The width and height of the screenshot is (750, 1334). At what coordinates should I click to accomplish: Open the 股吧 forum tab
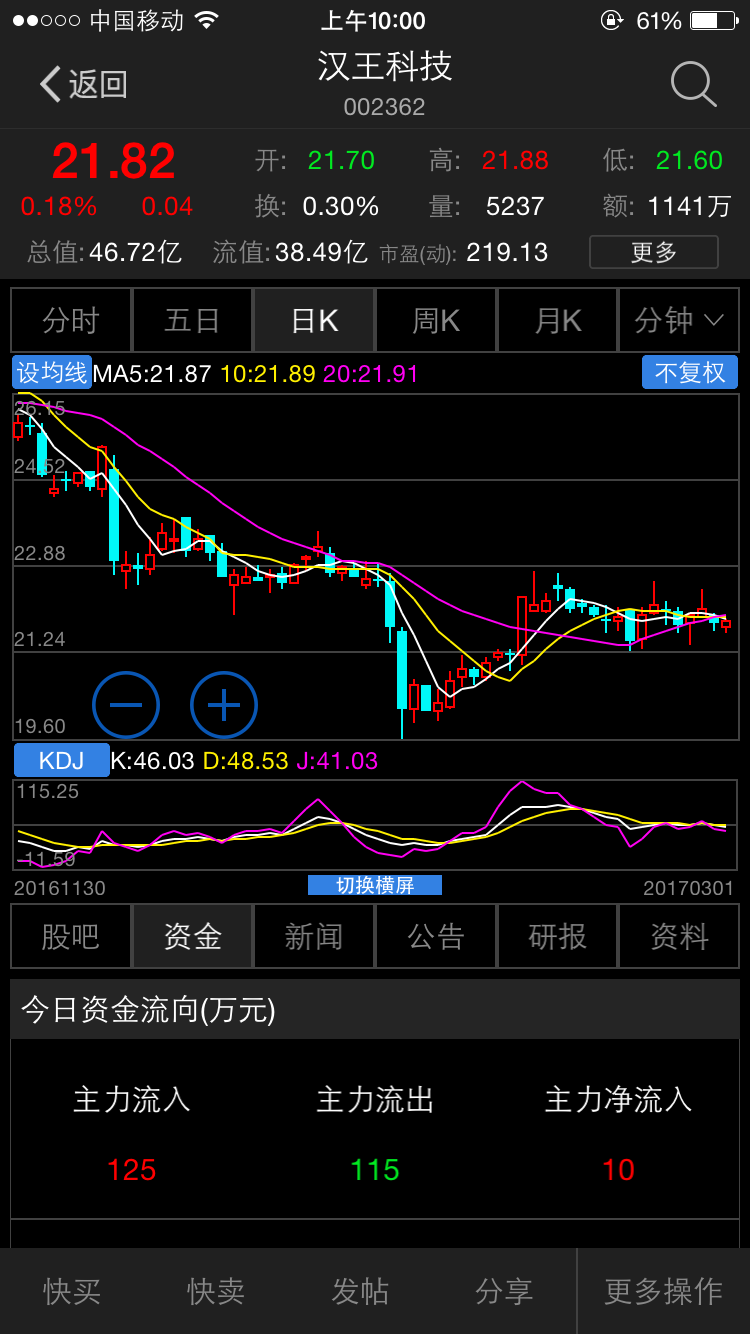[x=71, y=937]
